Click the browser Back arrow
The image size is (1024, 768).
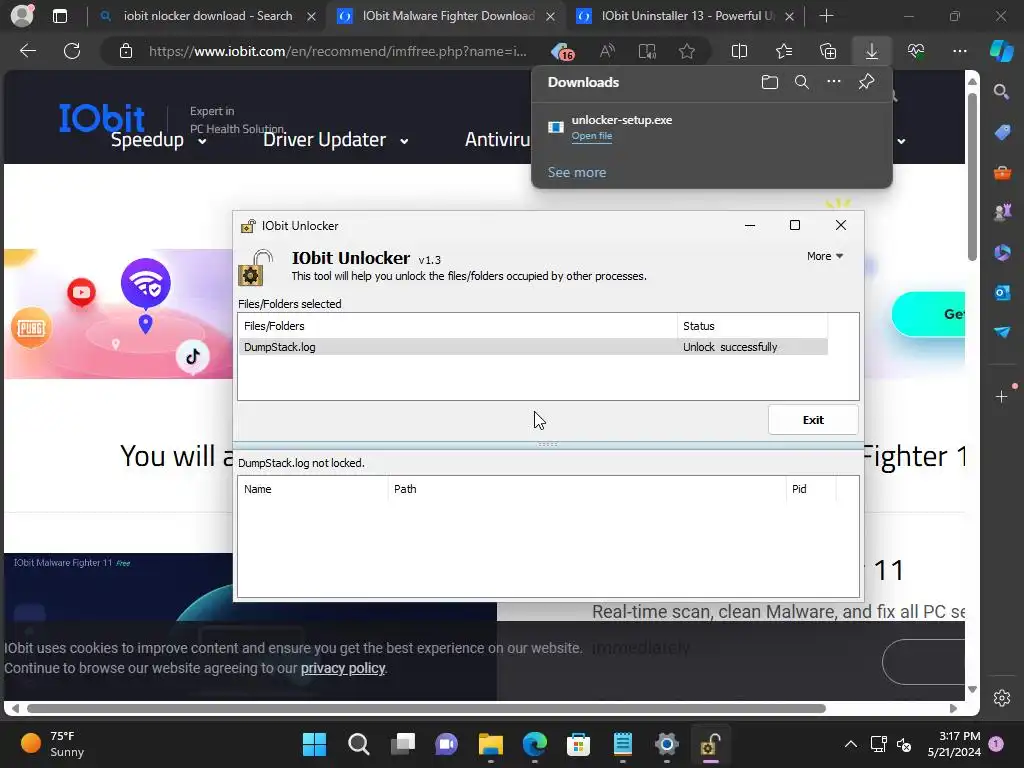28,51
